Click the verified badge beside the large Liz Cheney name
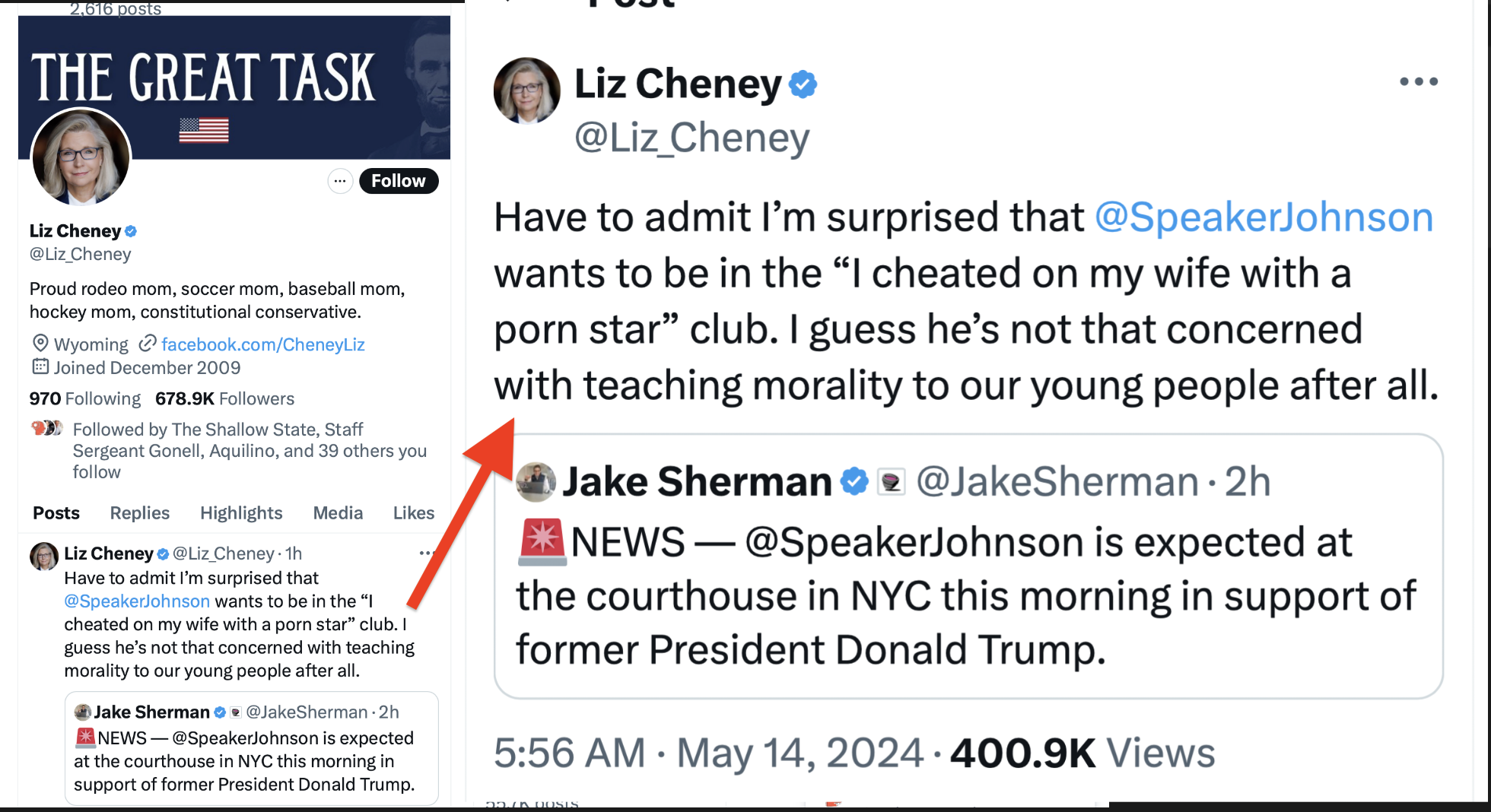Screen dimensions: 1491x812 click(803, 84)
